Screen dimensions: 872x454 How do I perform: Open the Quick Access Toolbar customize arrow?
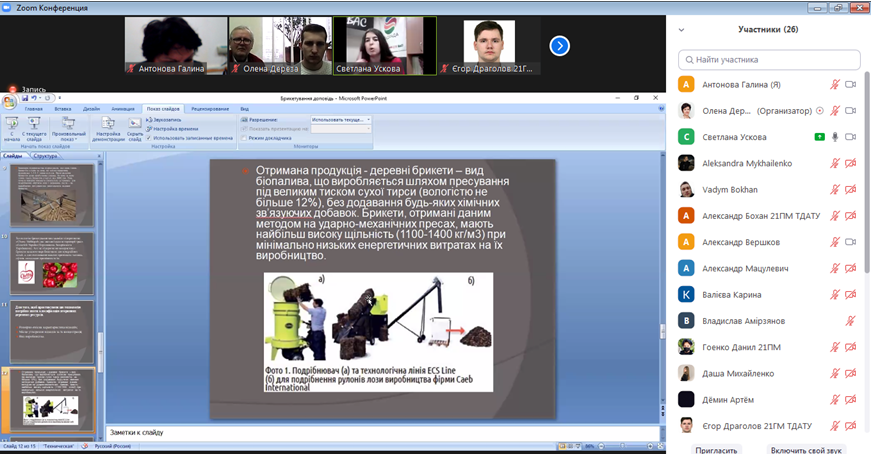[60, 98]
